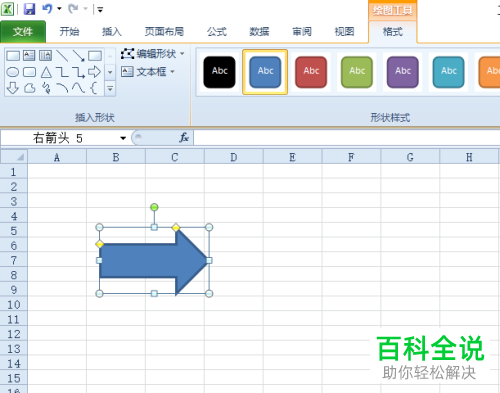Open the 文件 tab
500x393 pixels.
pyautogui.click(x=23, y=32)
